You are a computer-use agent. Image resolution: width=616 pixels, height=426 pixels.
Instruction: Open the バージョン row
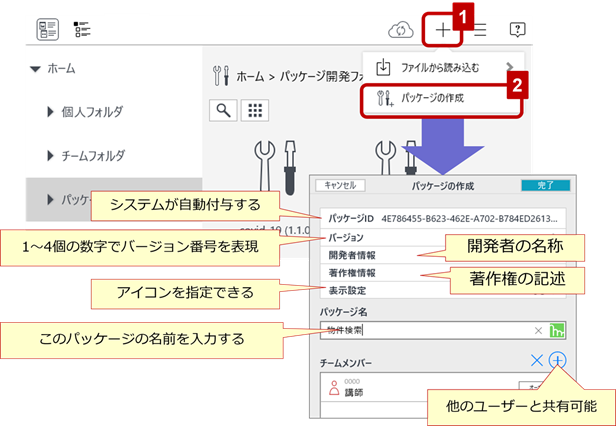click(x=443, y=237)
